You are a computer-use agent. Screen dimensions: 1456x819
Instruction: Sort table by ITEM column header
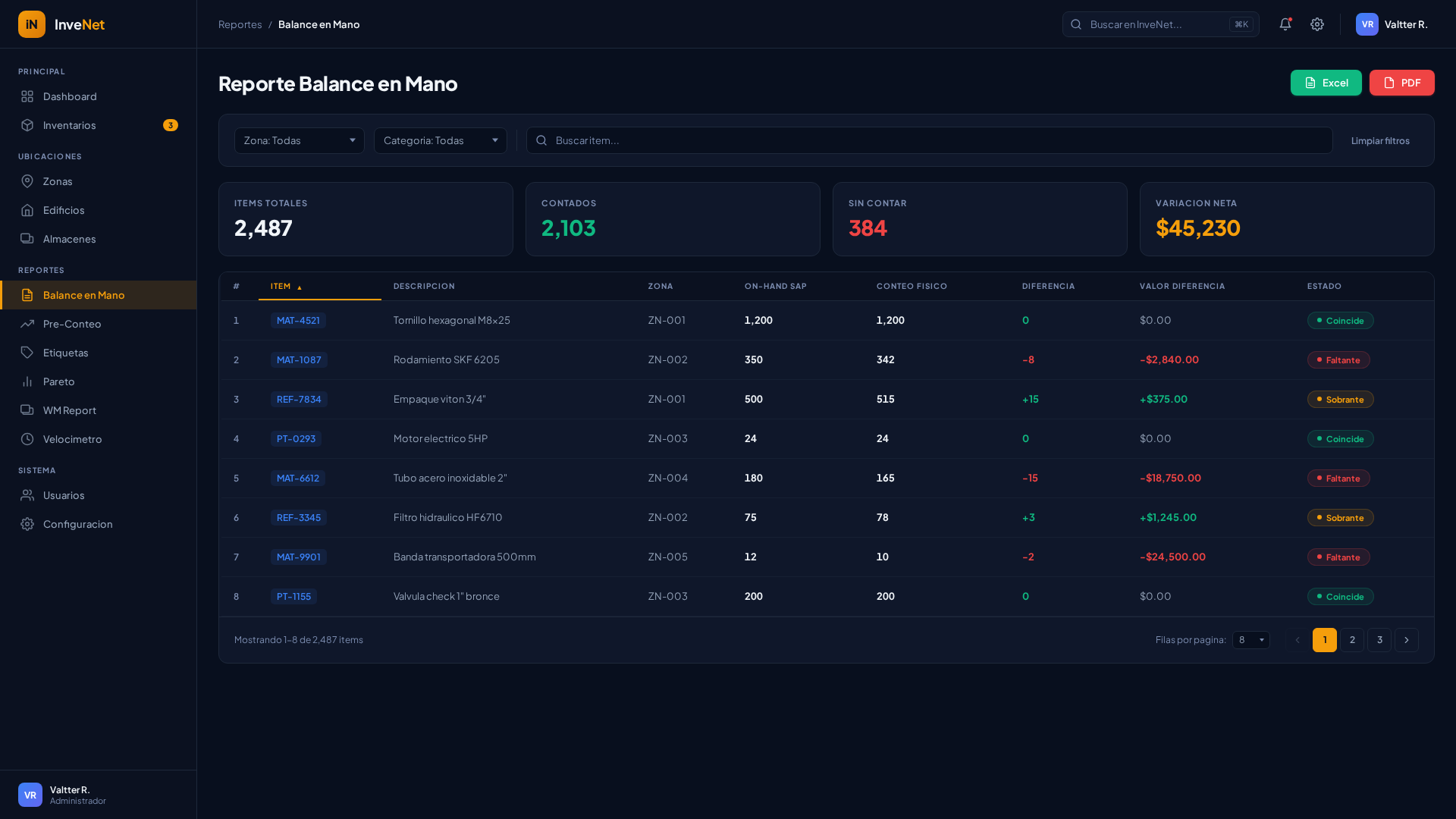281,286
